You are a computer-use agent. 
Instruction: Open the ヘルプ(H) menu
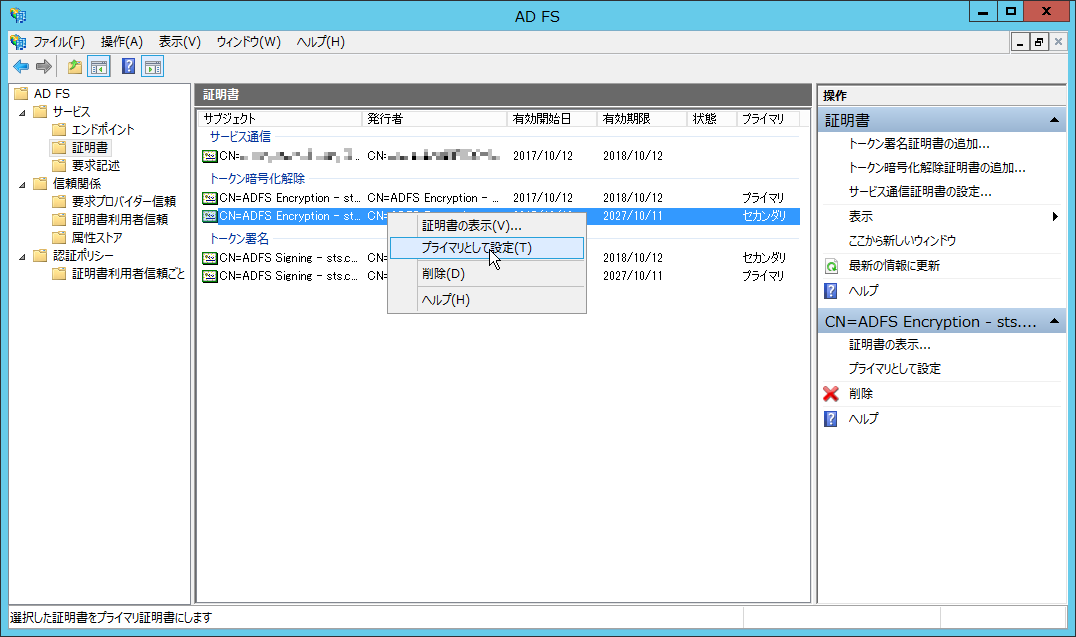[320, 42]
